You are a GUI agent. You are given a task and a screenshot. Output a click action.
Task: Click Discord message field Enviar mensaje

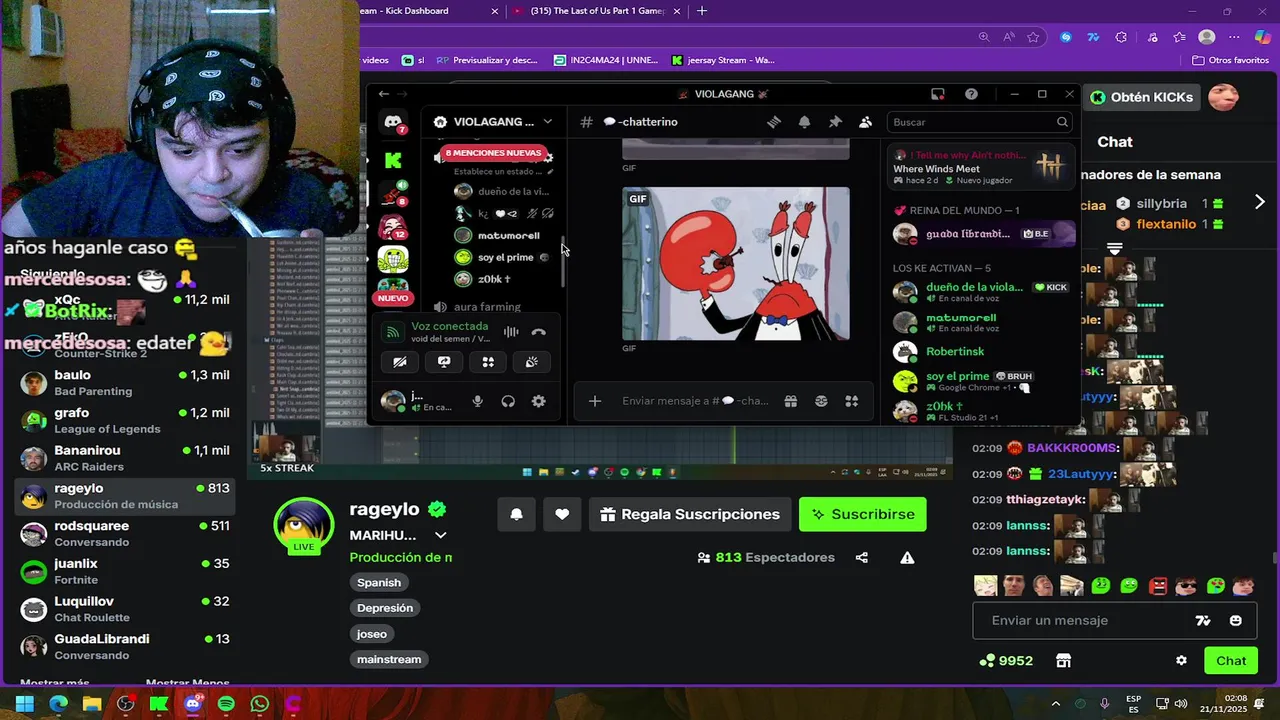[x=695, y=401]
